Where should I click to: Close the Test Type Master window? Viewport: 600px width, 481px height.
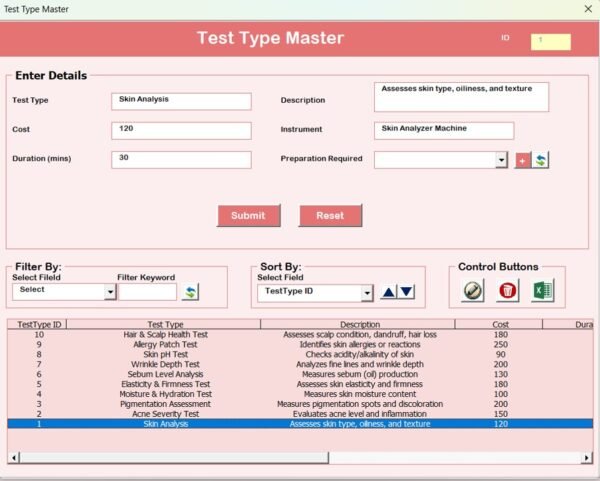[x=589, y=9]
